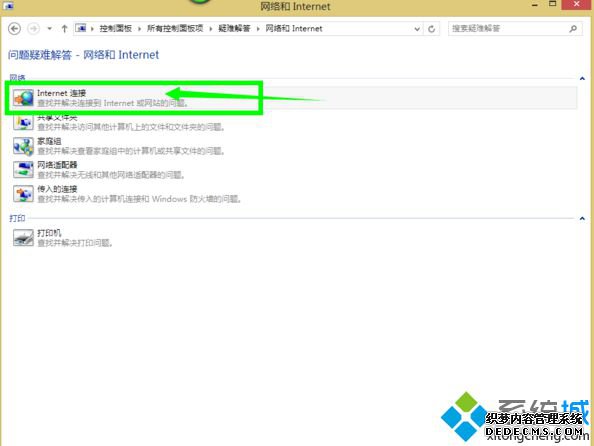Collapse the 打印 section chevron
Screen dimensions: 594x446
point(582,219)
